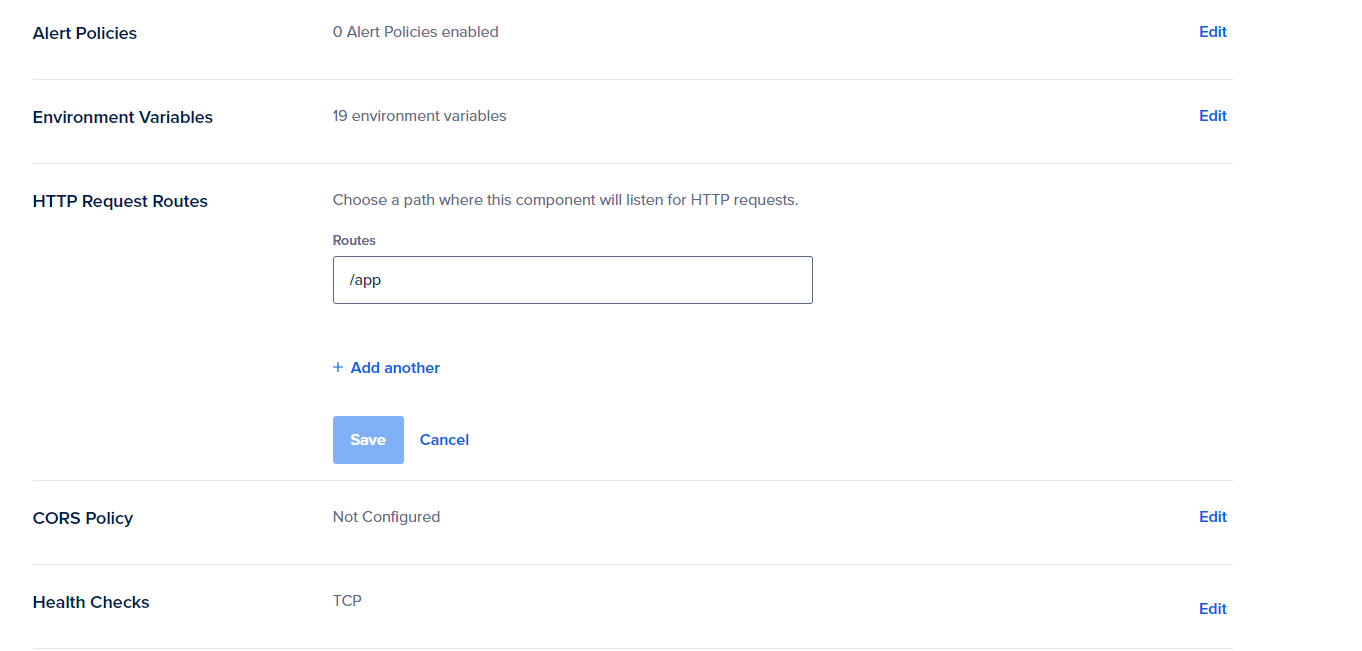Click the 'Choose a path' description text
This screenshot has height=651, width=1362.
pyautogui.click(x=565, y=200)
